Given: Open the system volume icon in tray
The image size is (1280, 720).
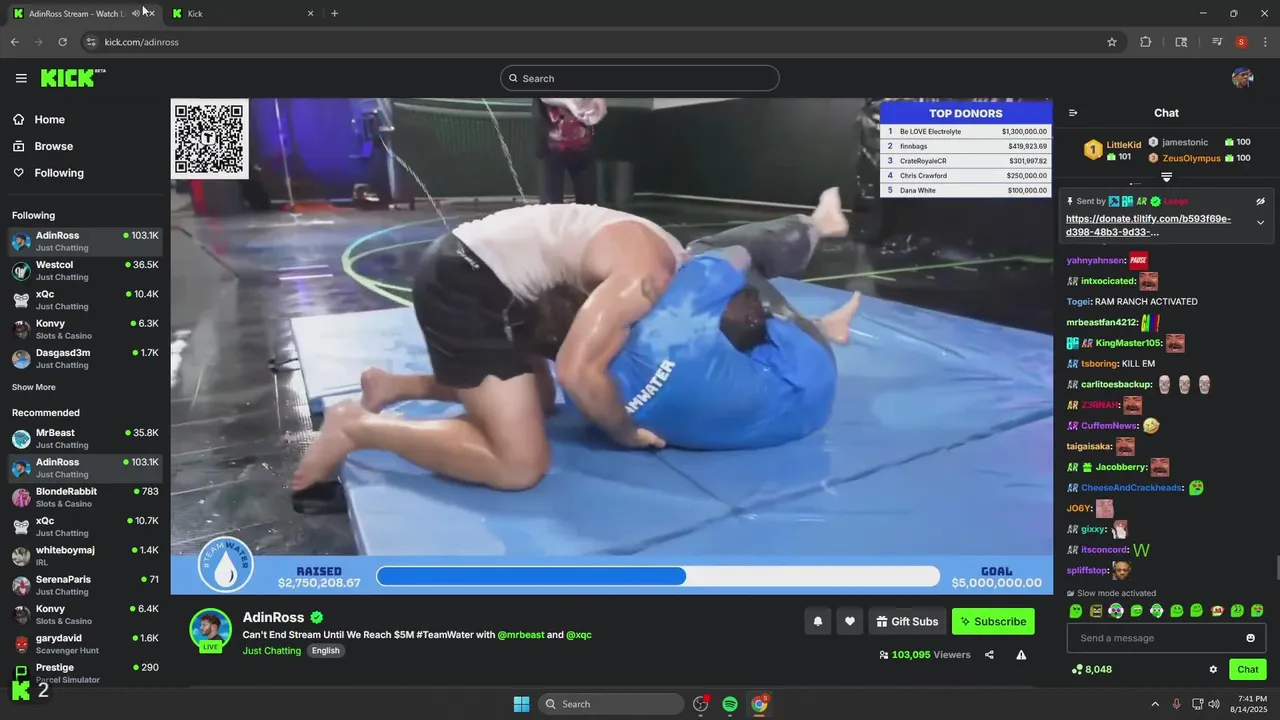Looking at the screenshot, I should coord(1214,704).
